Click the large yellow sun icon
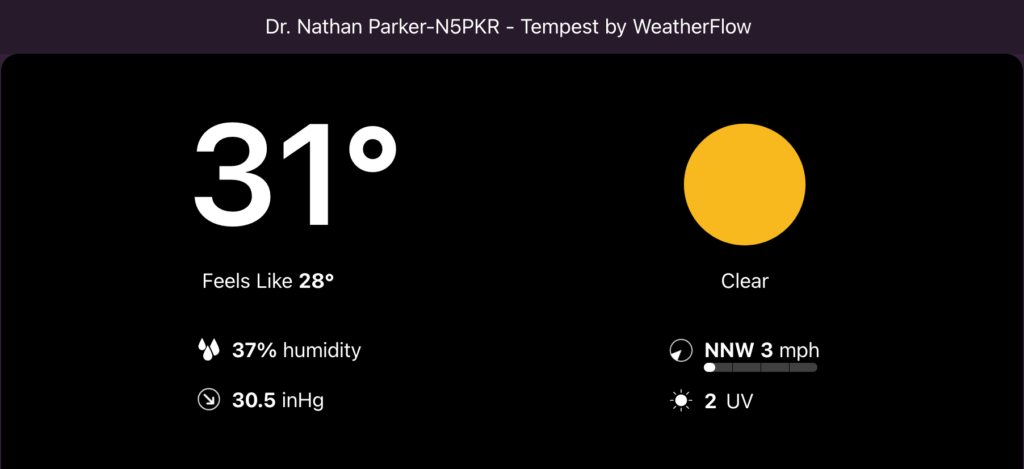Image resolution: width=1024 pixels, height=469 pixels. click(x=744, y=186)
